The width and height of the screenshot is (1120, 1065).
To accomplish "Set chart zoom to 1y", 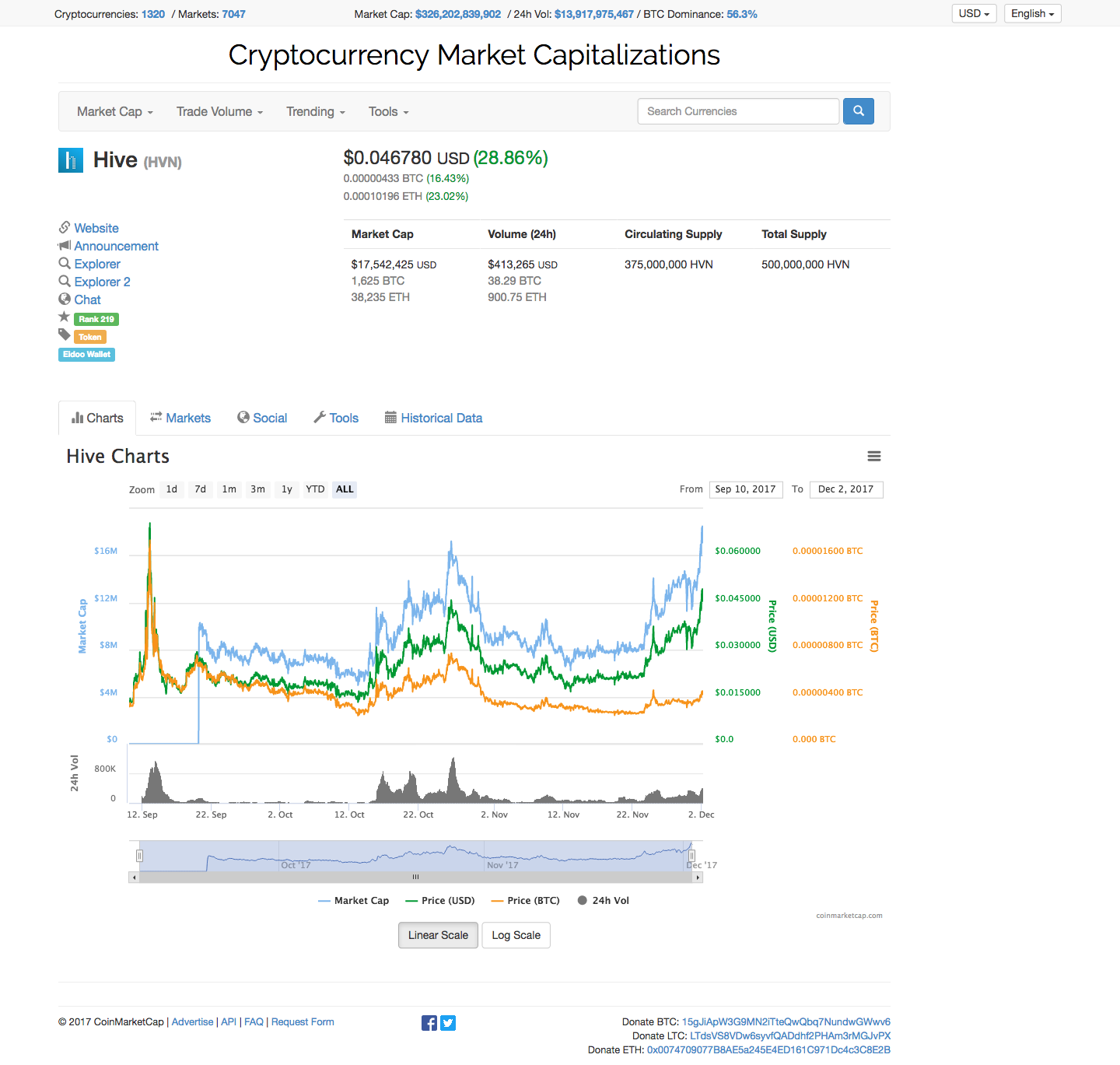I will tap(287, 489).
